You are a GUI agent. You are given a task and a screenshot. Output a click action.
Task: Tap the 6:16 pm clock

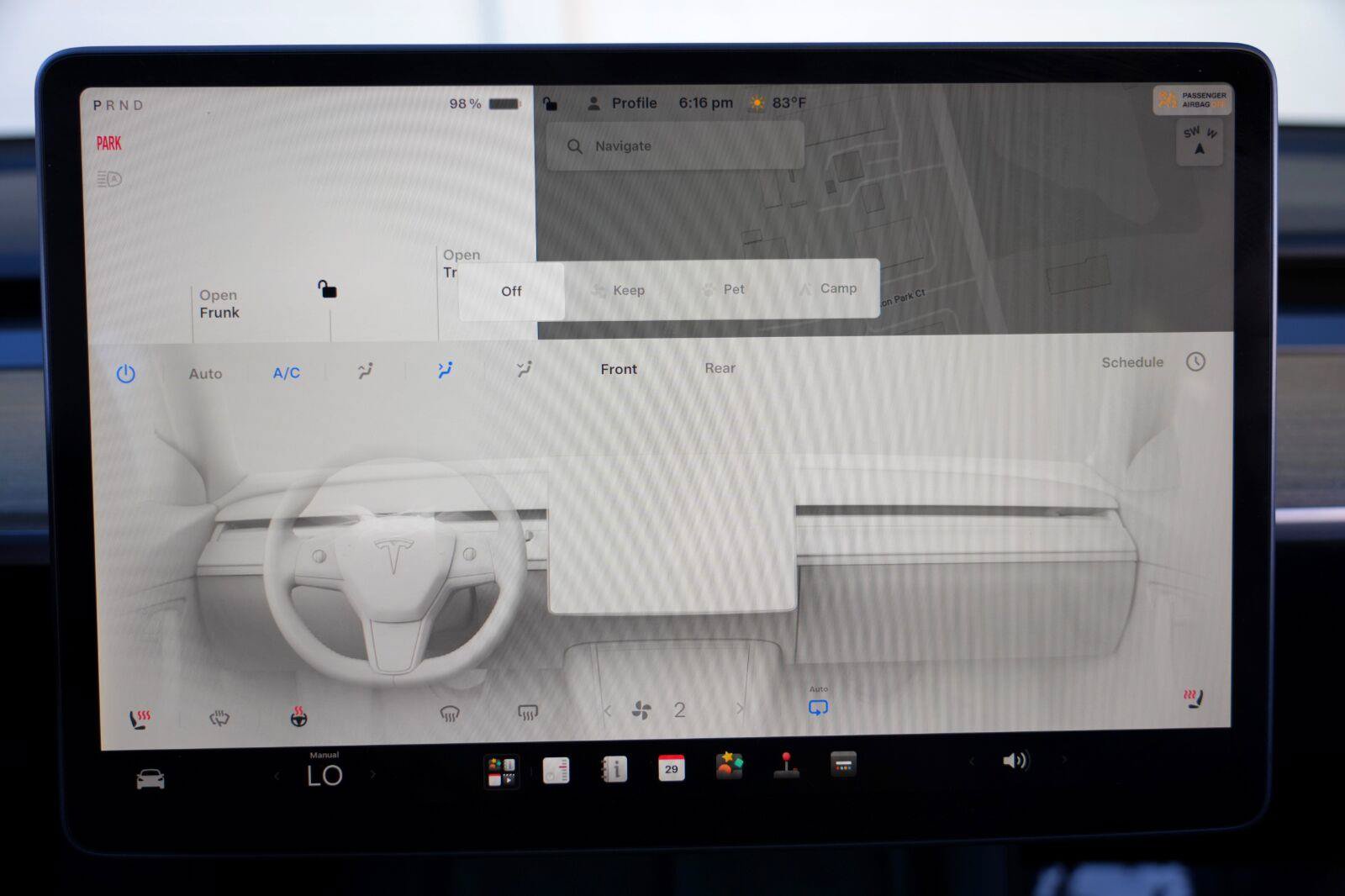coord(705,103)
